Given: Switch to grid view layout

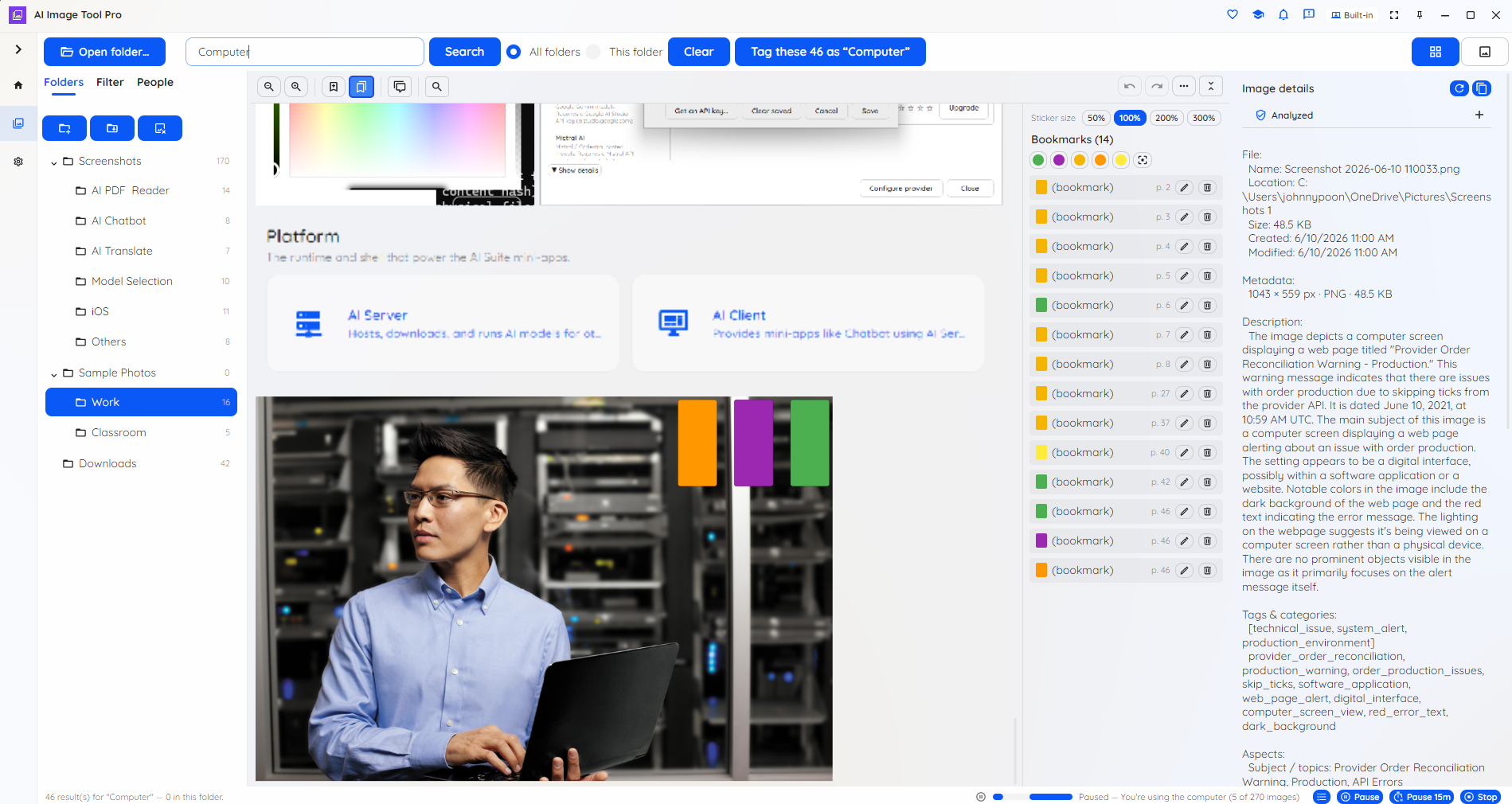Looking at the screenshot, I should tap(1436, 52).
